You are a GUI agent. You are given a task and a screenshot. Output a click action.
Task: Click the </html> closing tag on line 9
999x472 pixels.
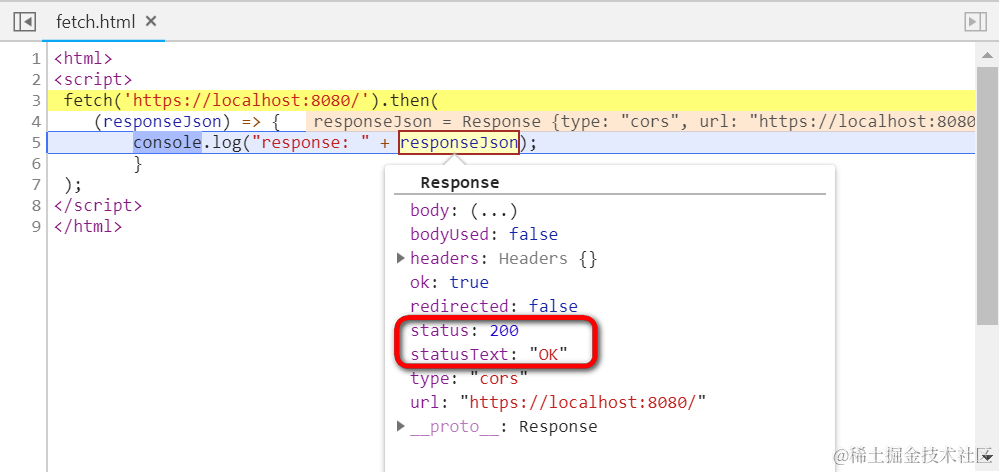click(88, 227)
